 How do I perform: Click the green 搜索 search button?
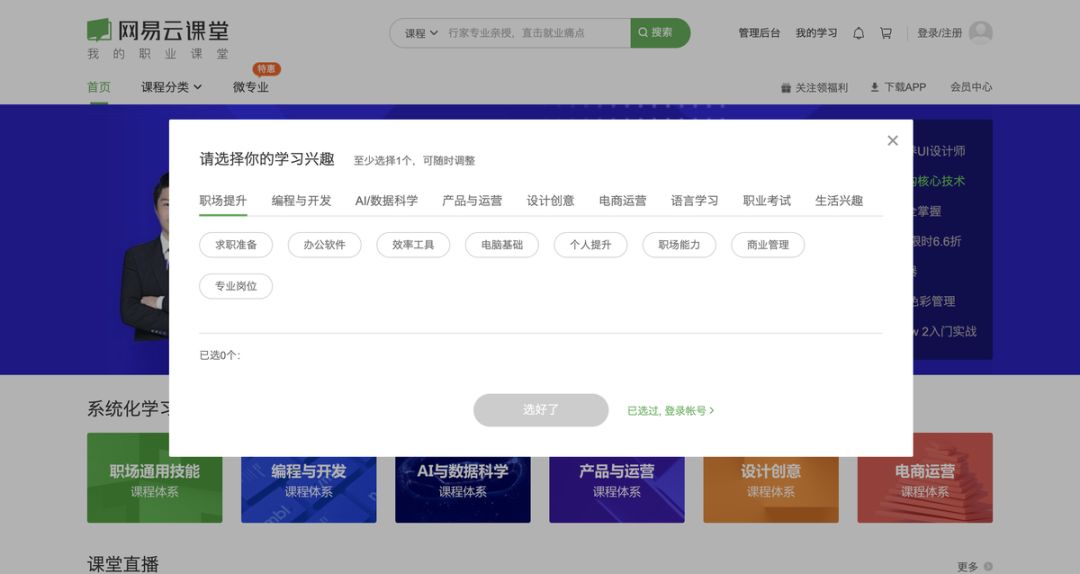[x=660, y=32]
